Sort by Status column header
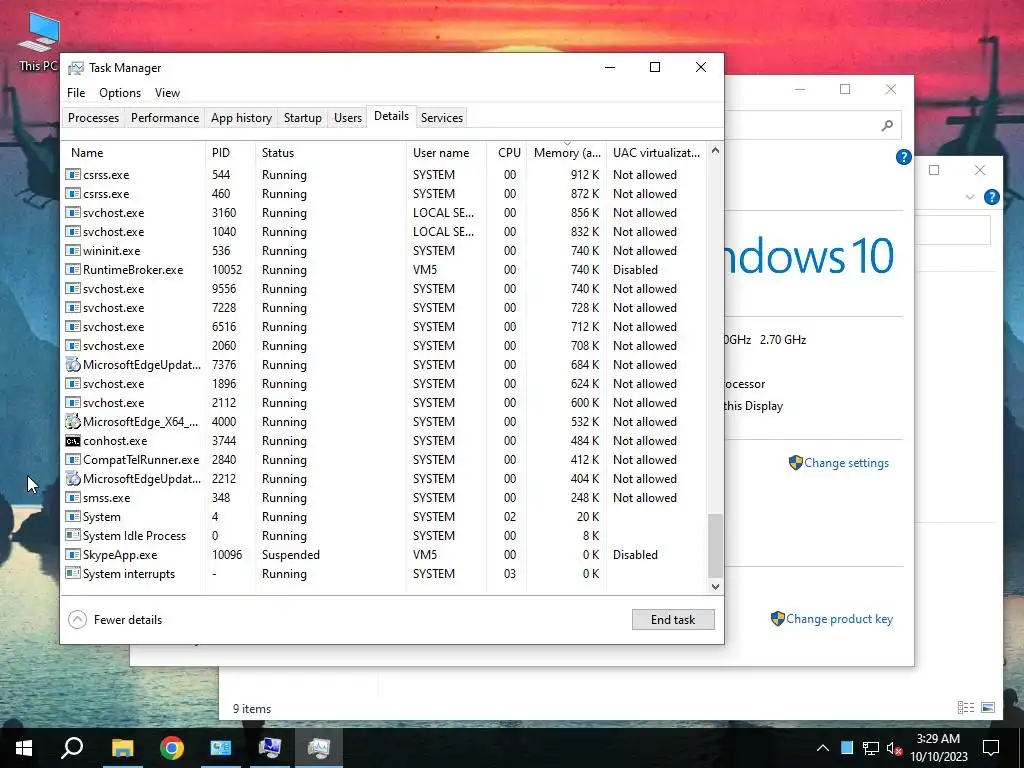The width and height of the screenshot is (1024, 768). pos(330,153)
